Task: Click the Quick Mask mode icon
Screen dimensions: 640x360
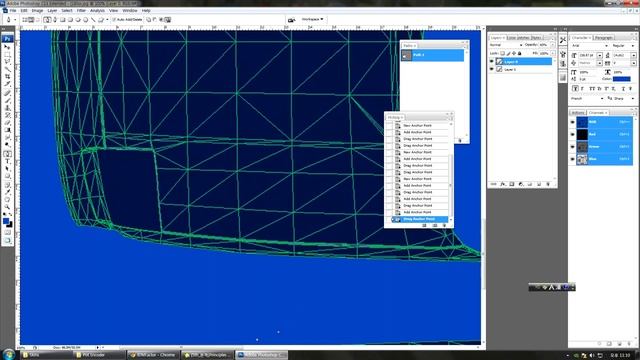Action: coord(7,232)
